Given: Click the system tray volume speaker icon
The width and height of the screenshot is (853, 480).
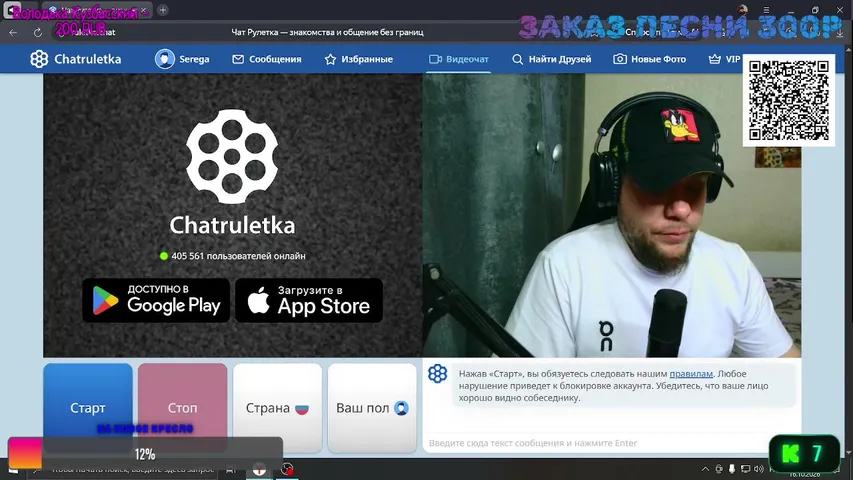Looking at the screenshot, I should coord(759,469).
